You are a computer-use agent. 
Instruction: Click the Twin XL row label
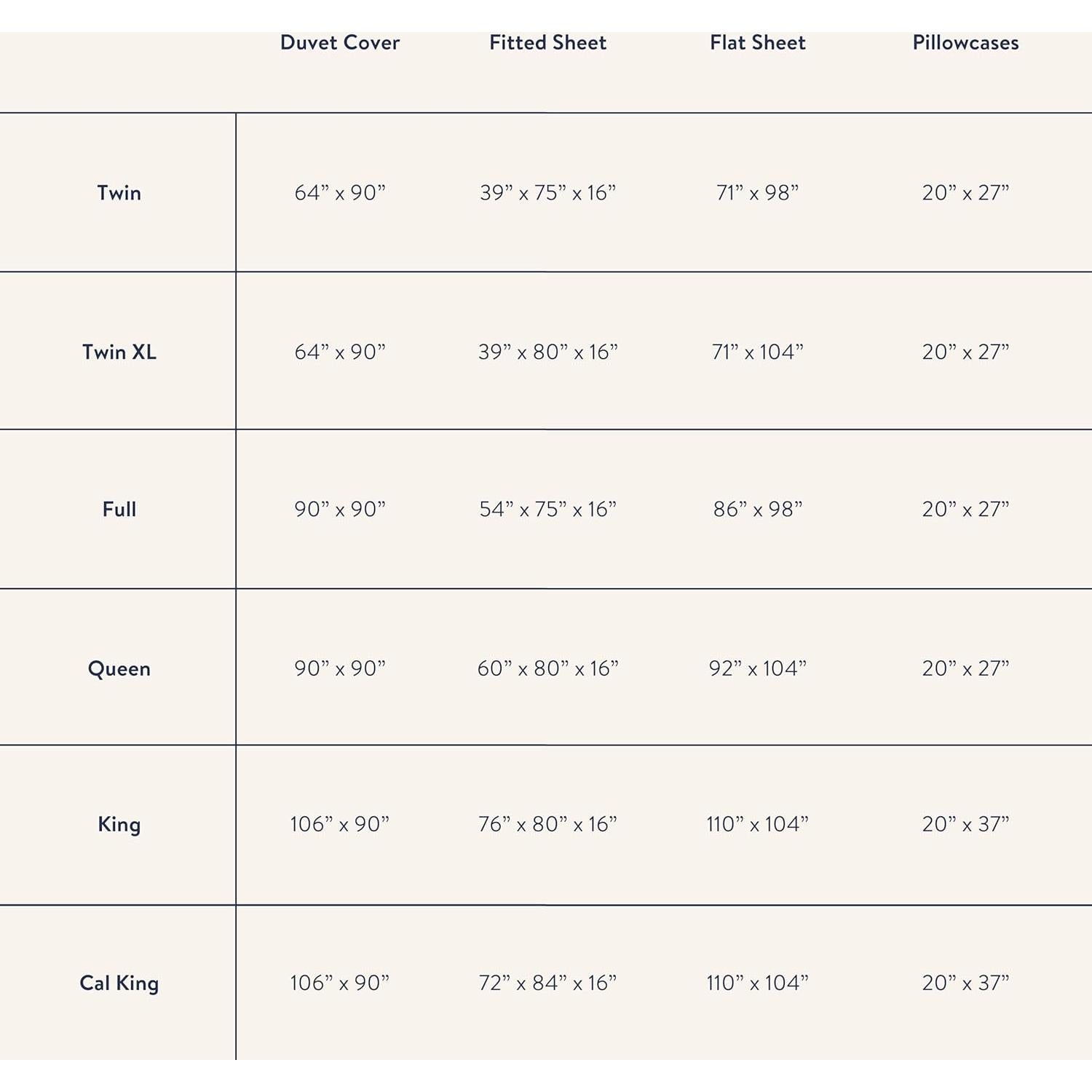[x=119, y=352]
